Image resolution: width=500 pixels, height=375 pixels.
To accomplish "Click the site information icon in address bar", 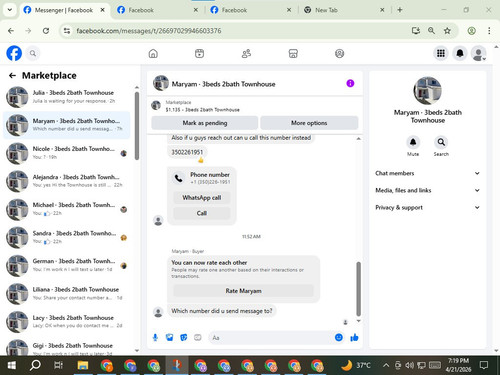I will 67,31.
